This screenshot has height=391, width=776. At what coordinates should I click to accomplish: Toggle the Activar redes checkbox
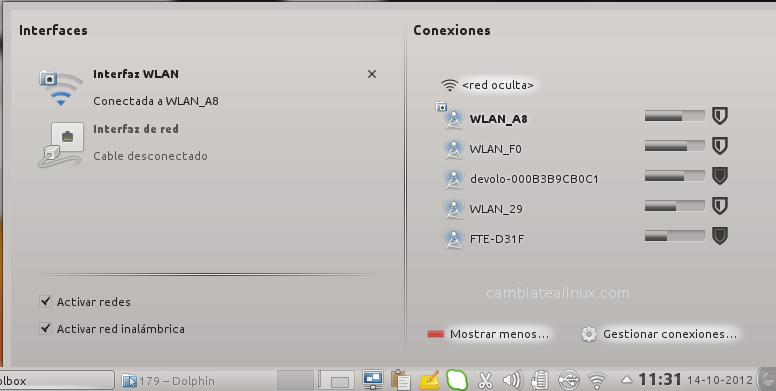[46, 301]
